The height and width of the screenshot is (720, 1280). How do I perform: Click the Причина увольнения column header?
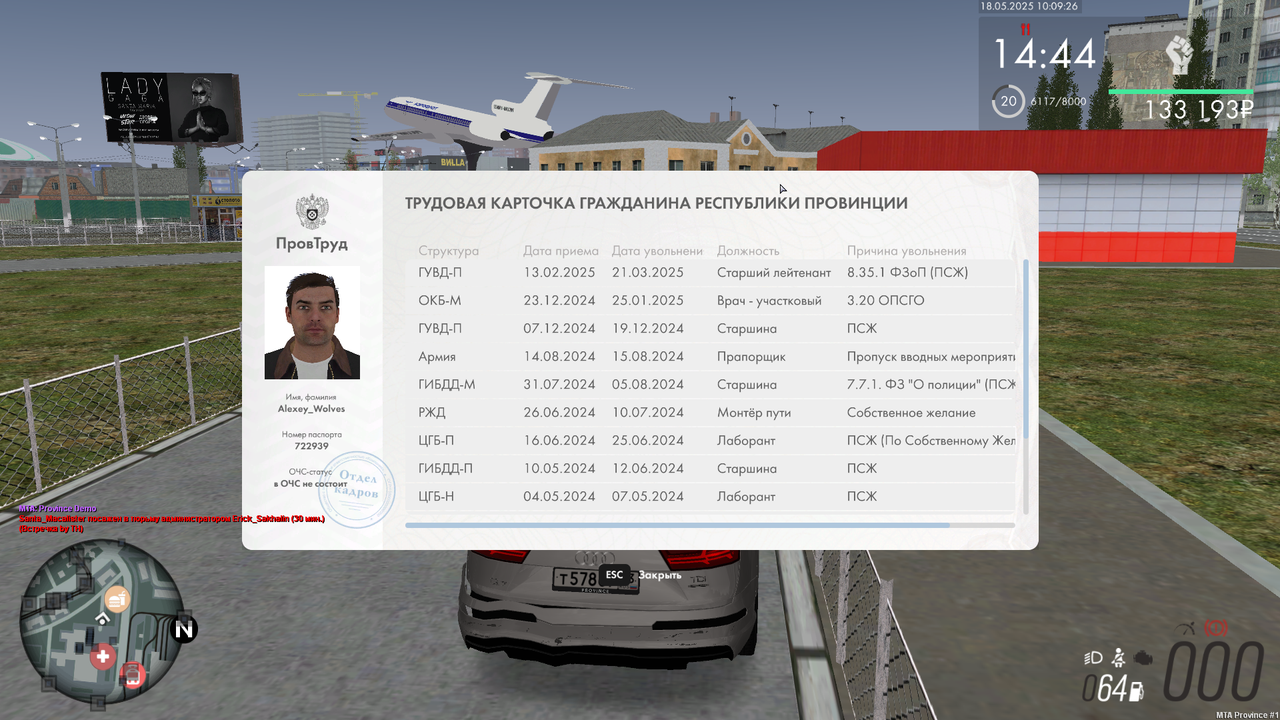907,251
